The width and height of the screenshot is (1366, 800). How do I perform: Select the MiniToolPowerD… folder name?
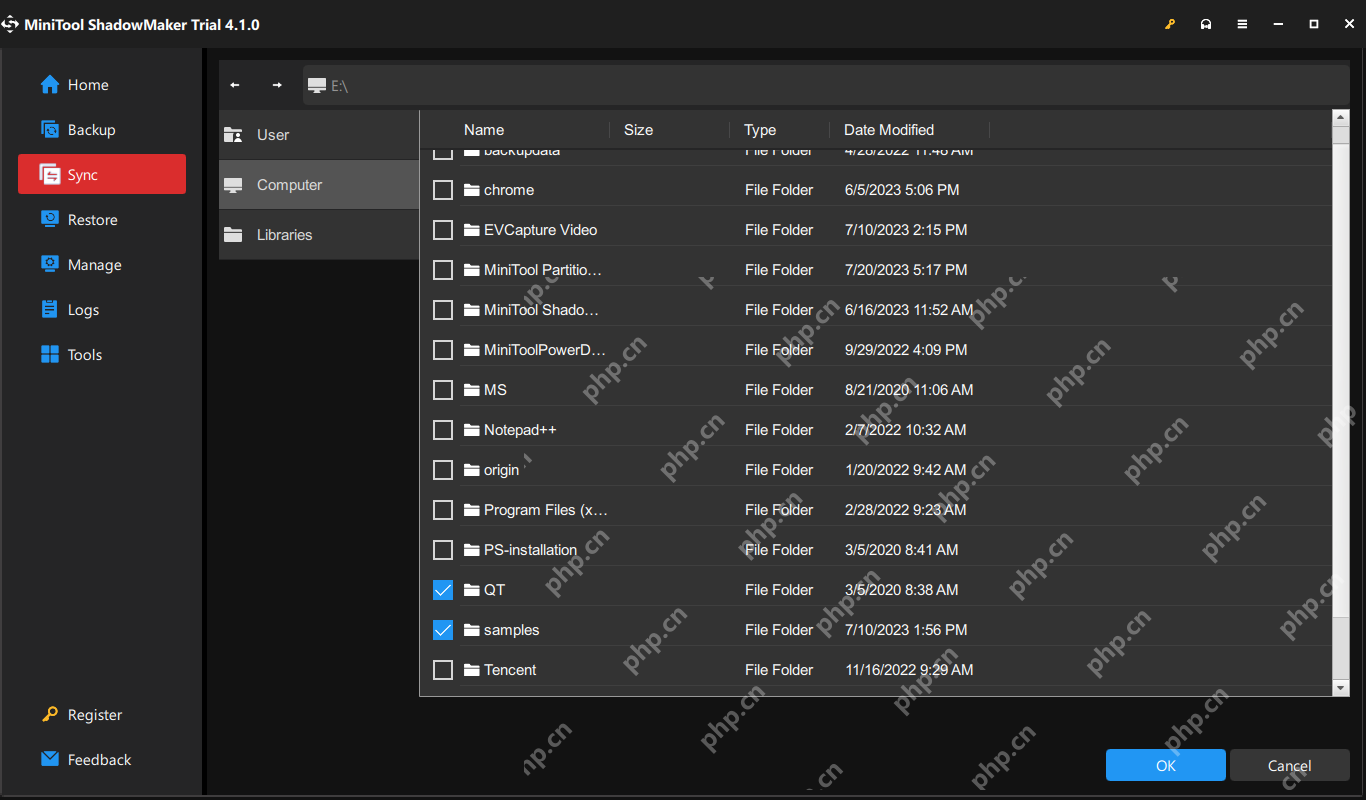(x=545, y=350)
